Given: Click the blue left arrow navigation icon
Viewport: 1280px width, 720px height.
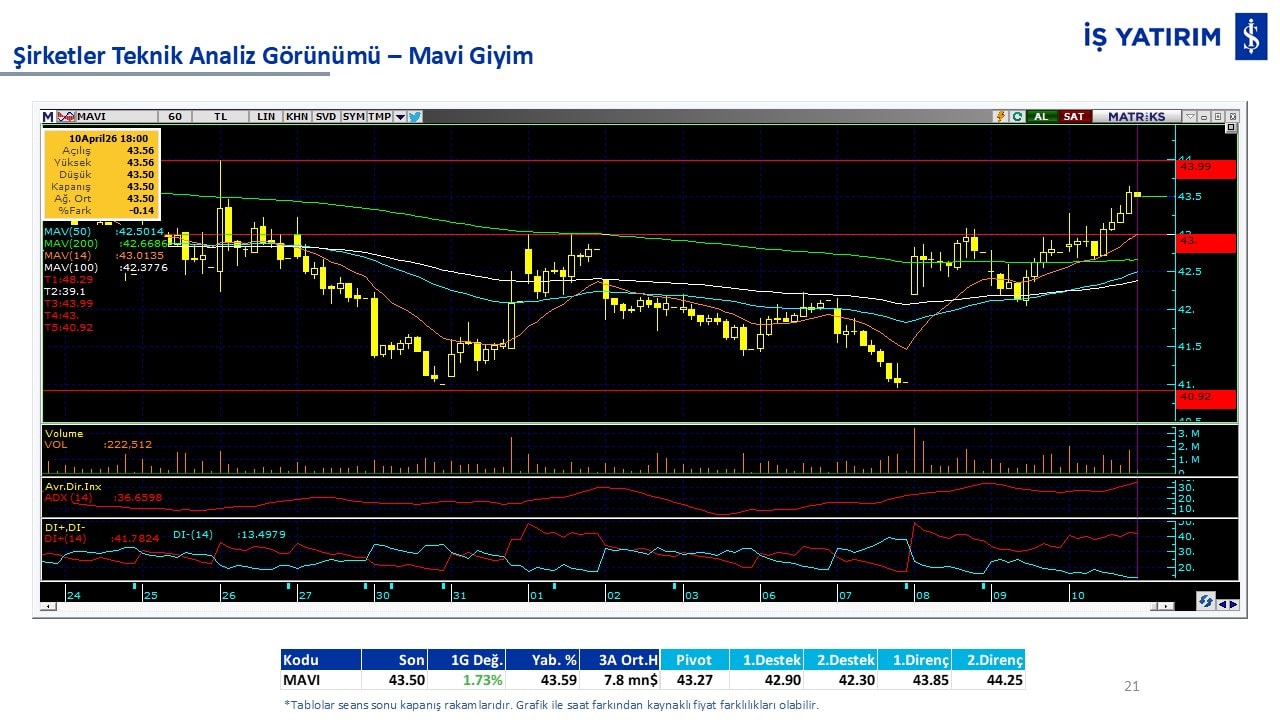Looking at the screenshot, I should tap(1222, 603).
